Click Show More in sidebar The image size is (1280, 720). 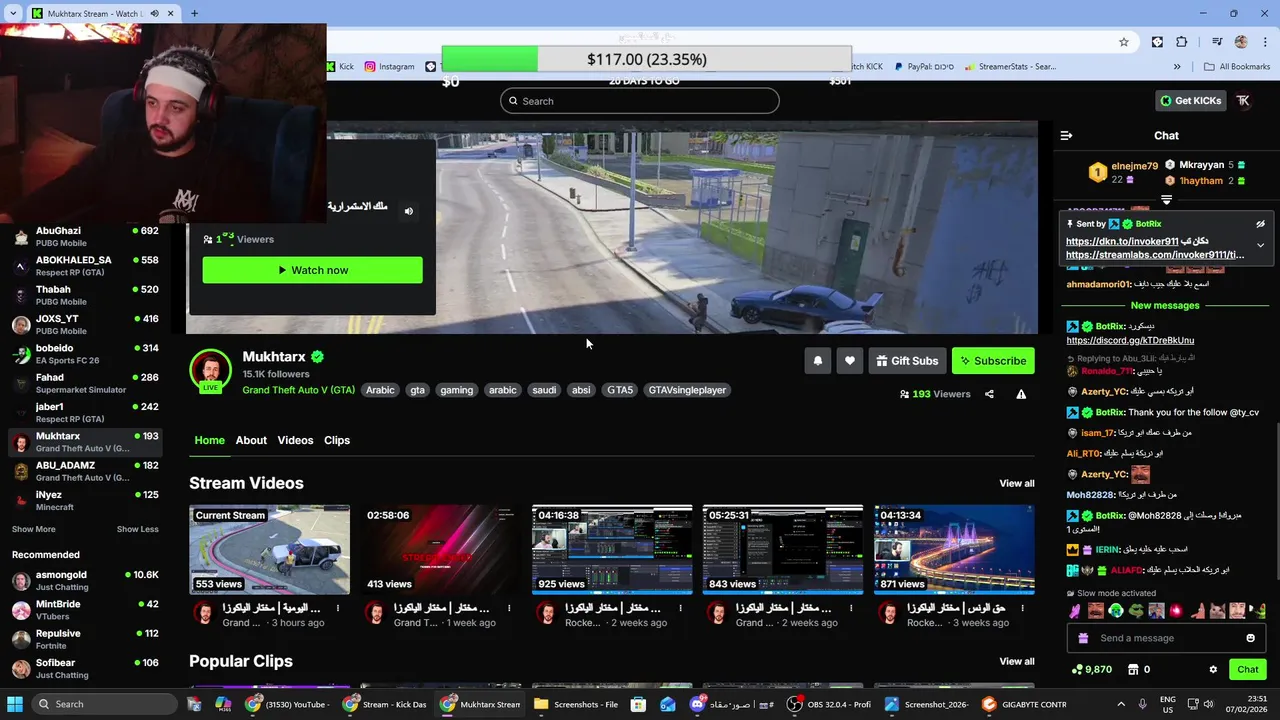point(34,529)
